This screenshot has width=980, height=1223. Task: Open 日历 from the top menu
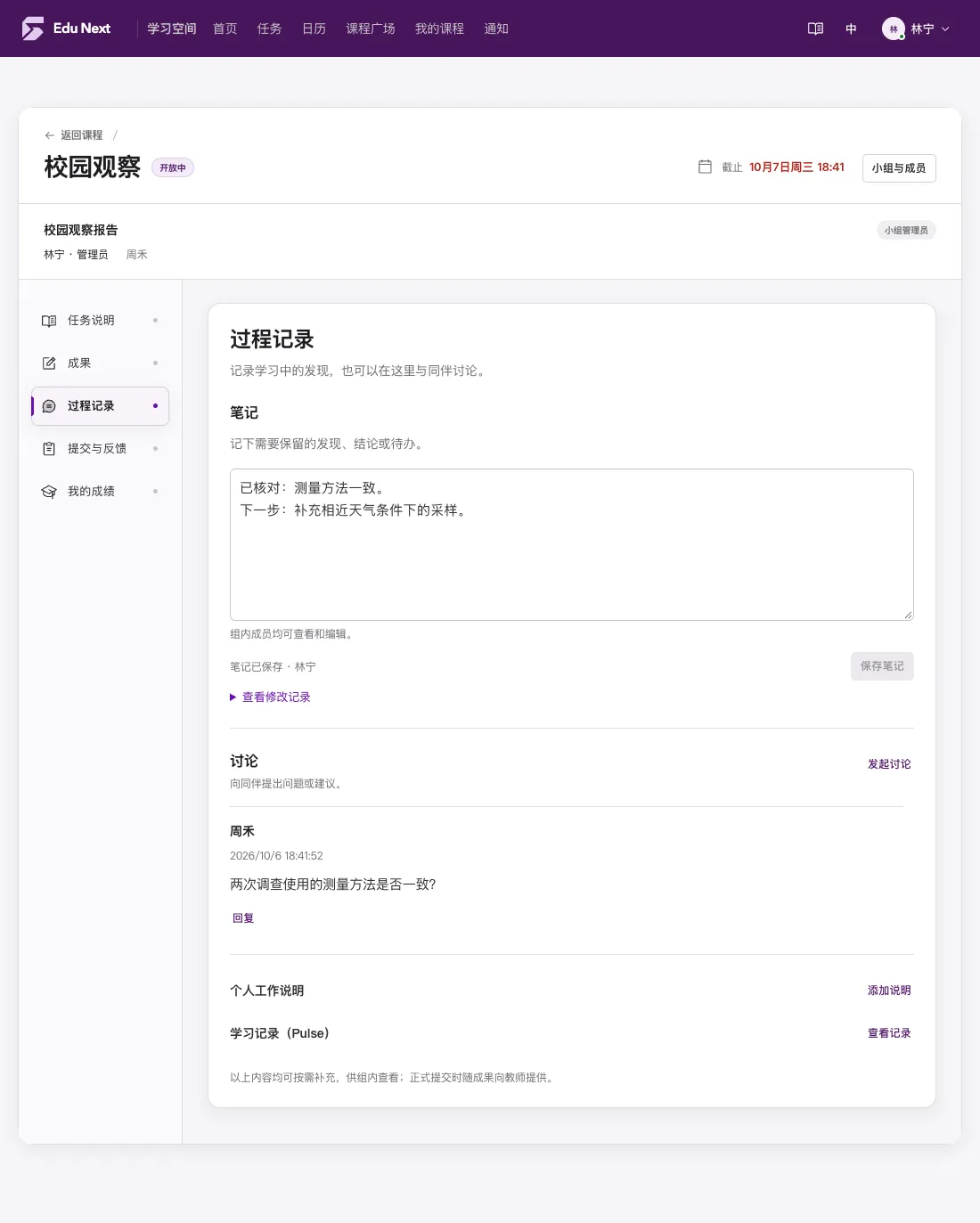tap(314, 29)
